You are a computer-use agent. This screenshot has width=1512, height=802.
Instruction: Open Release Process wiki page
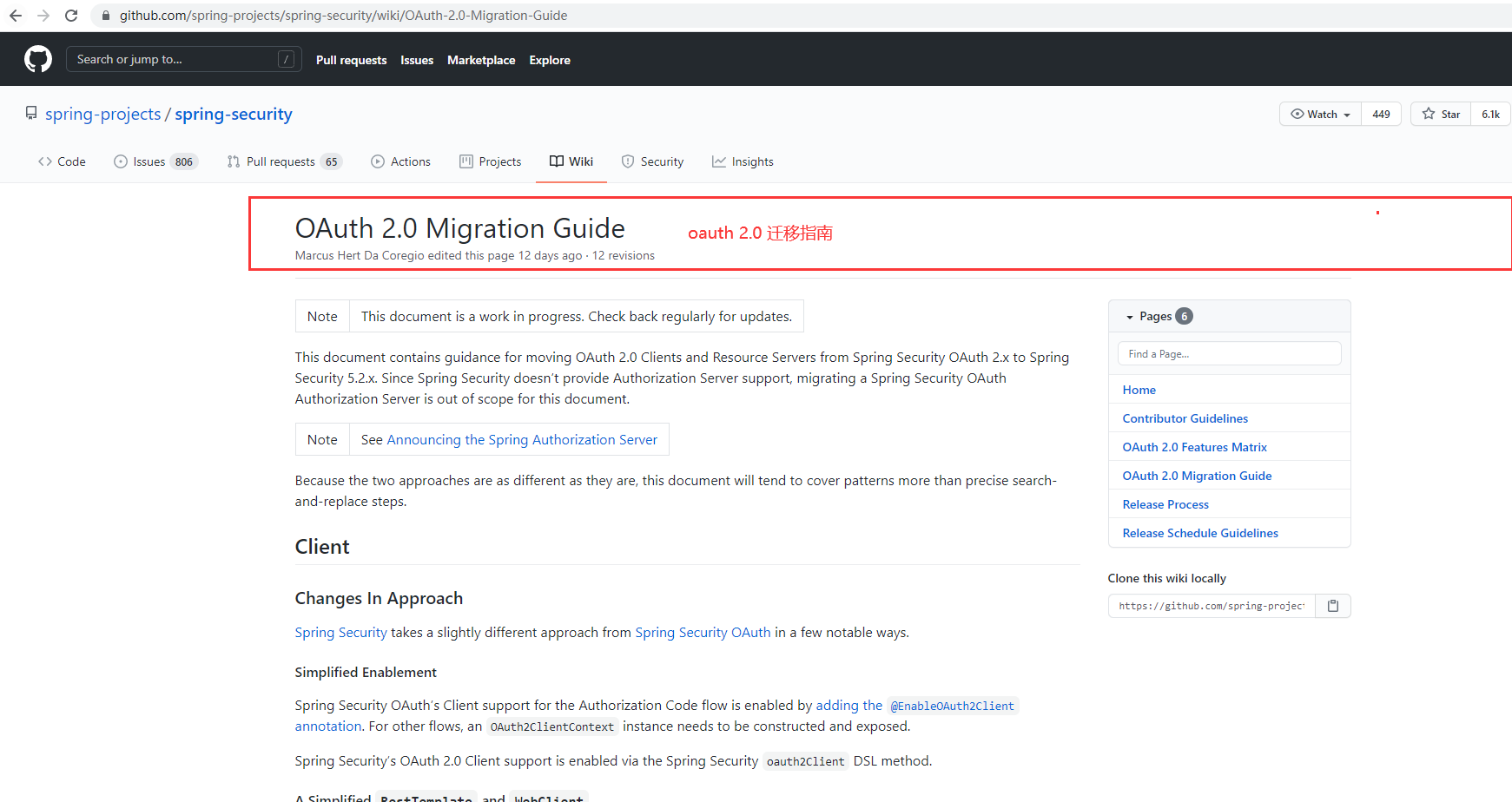pyautogui.click(x=1165, y=504)
